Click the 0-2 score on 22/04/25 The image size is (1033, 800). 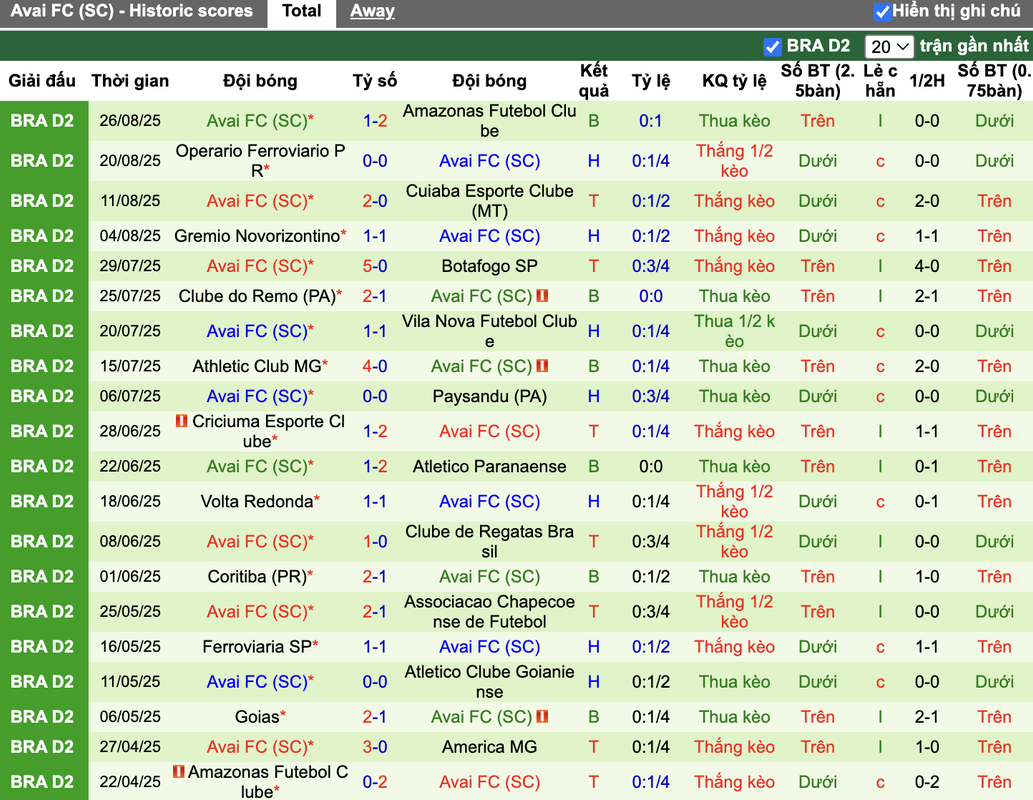point(375,782)
